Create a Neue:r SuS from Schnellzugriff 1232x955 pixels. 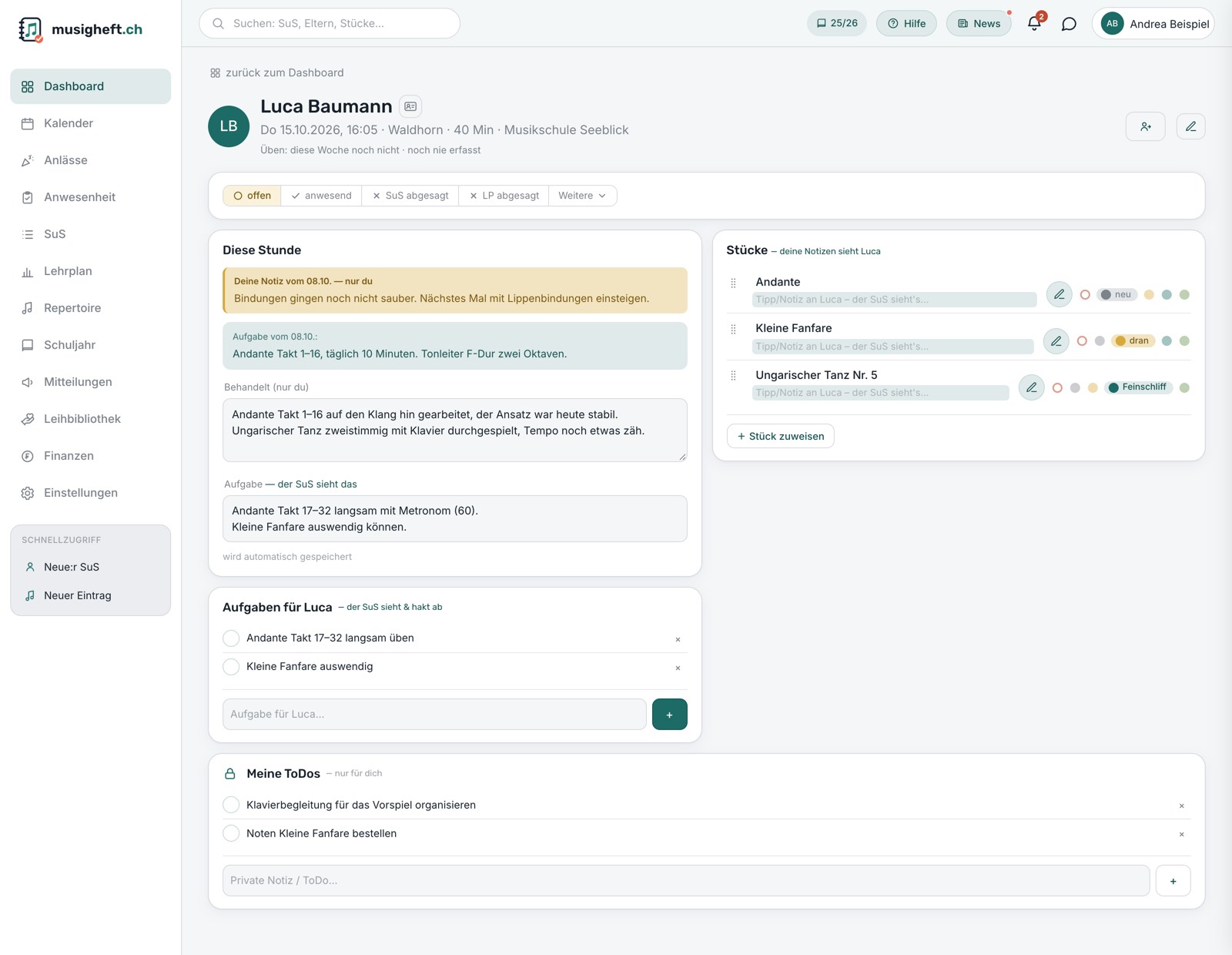click(x=90, y=567)
